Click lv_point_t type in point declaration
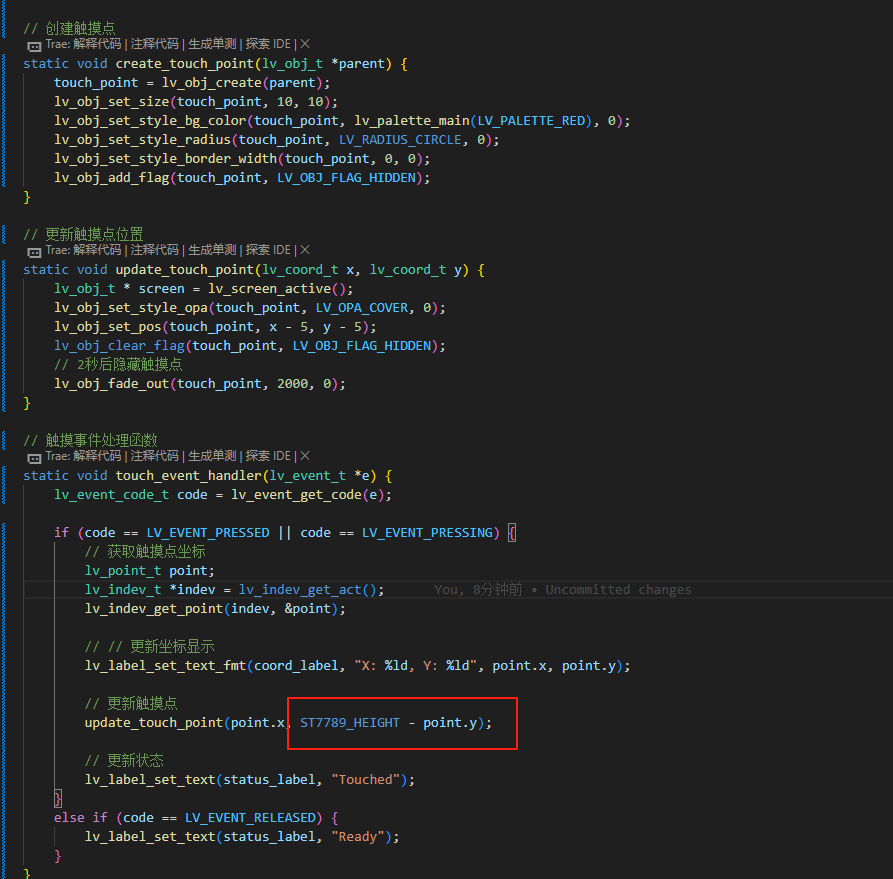The width and height of the screenshot is (893, 879). coord(123,571)
